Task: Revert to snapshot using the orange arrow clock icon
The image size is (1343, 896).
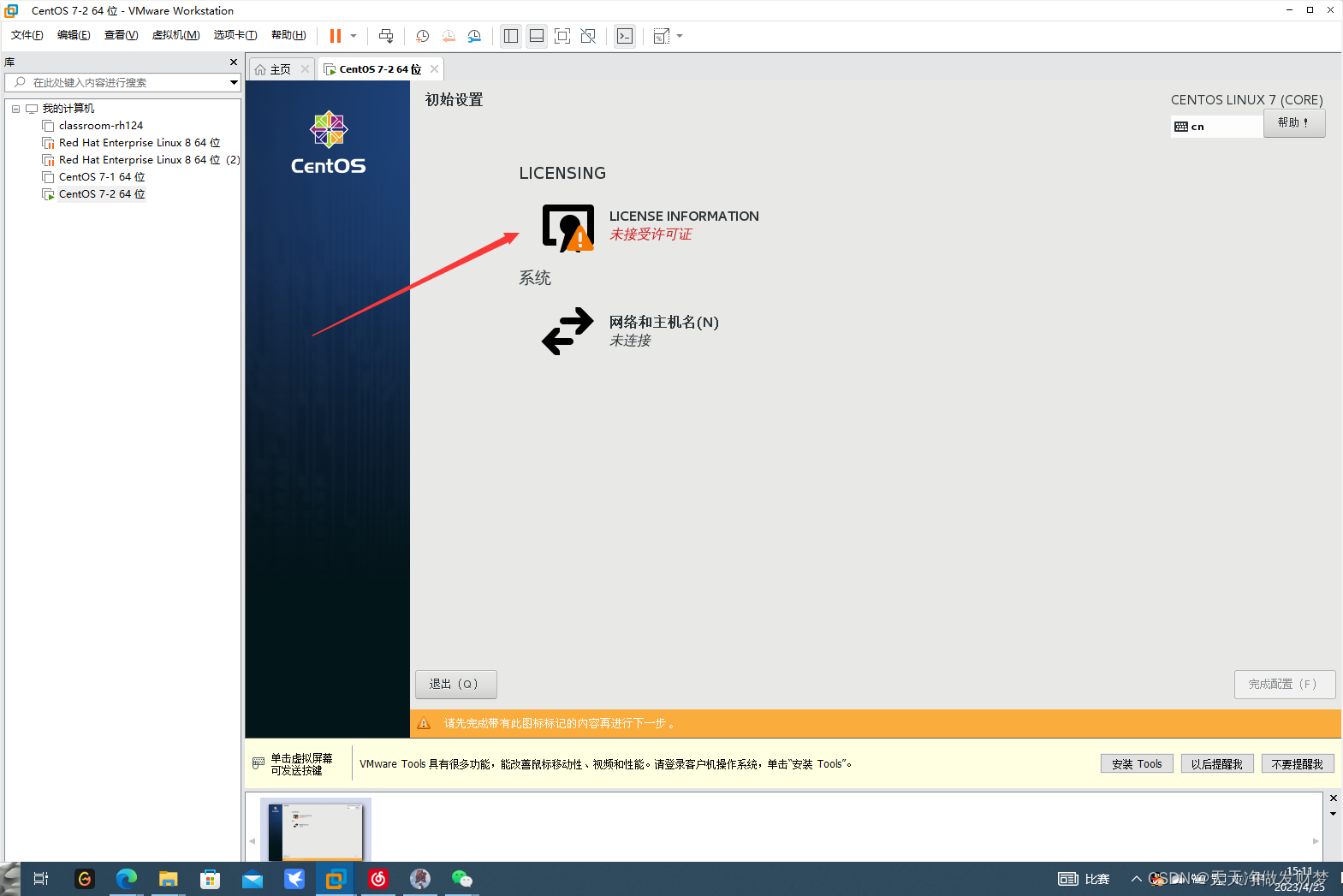Action: click(449, 36)
